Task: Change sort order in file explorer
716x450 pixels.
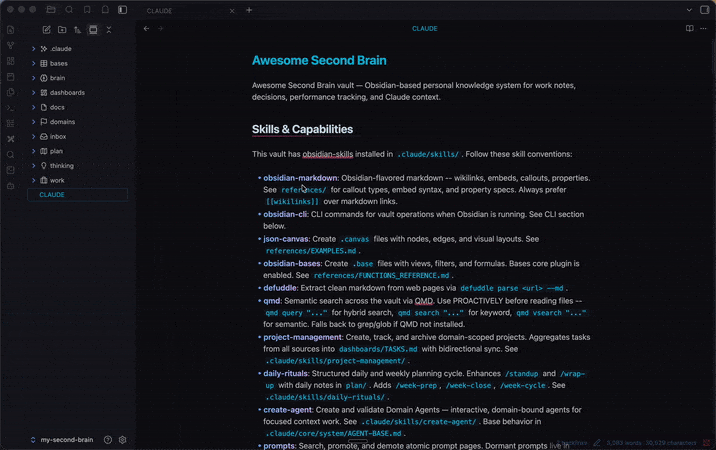Action: pos(78,30)
